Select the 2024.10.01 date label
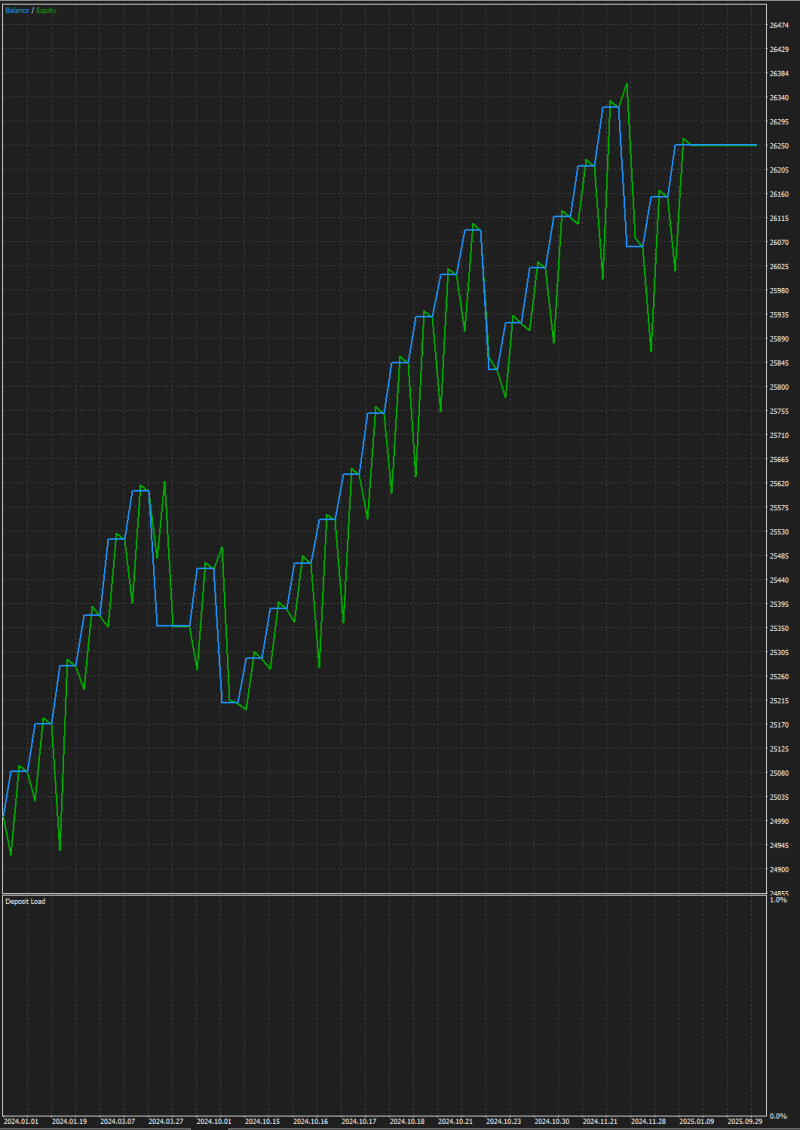Image resolution: width=800 pixels, height=1130 pixels. point(214,1121)
